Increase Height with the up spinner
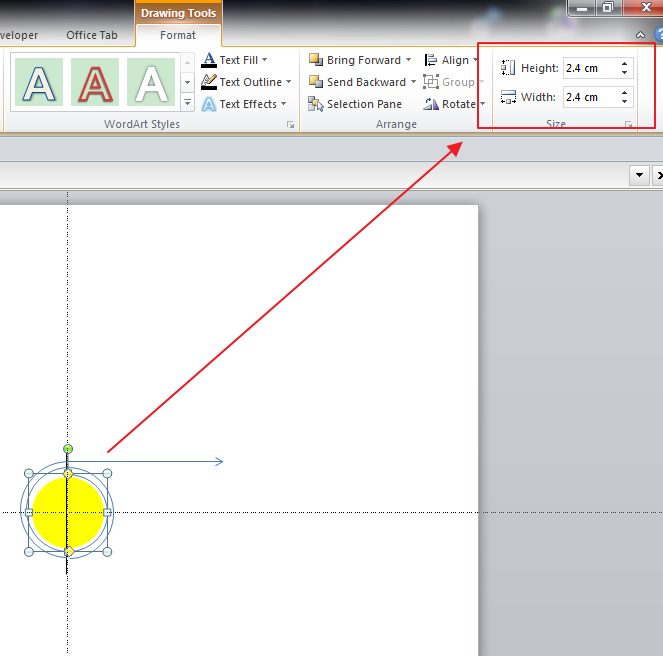Image resolution: width=663 pixels, height=656 pixels. click(625, 64)
